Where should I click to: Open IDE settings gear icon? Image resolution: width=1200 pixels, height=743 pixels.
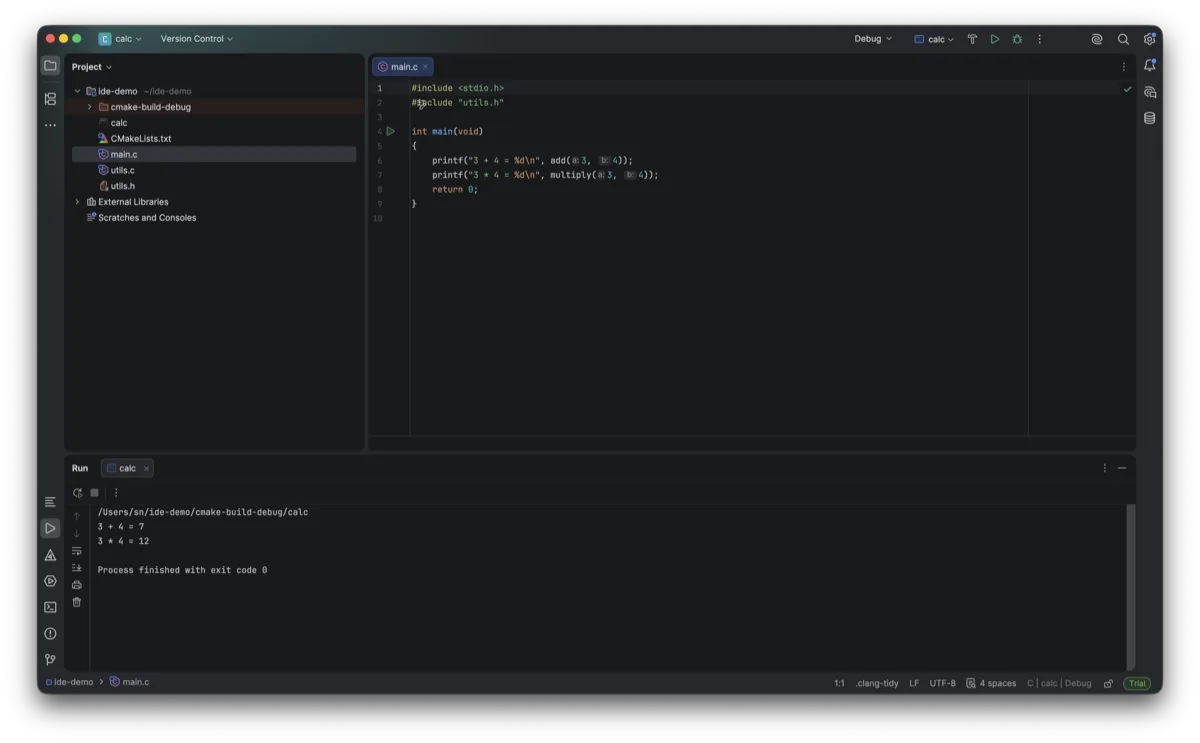(1149, 39)
